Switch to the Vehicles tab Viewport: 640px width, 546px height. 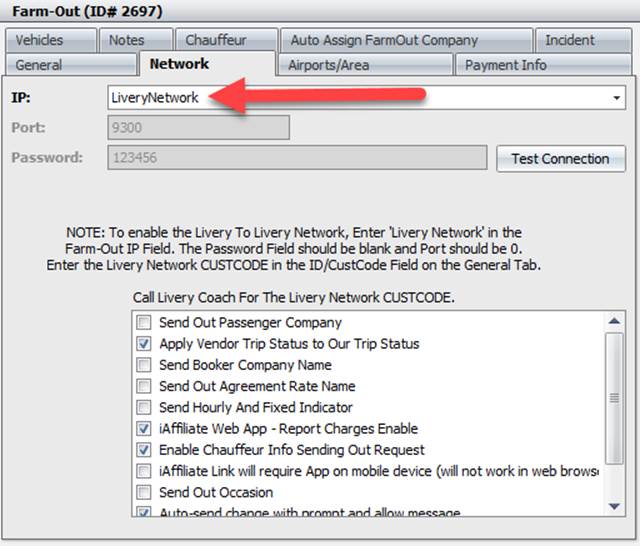51,40
